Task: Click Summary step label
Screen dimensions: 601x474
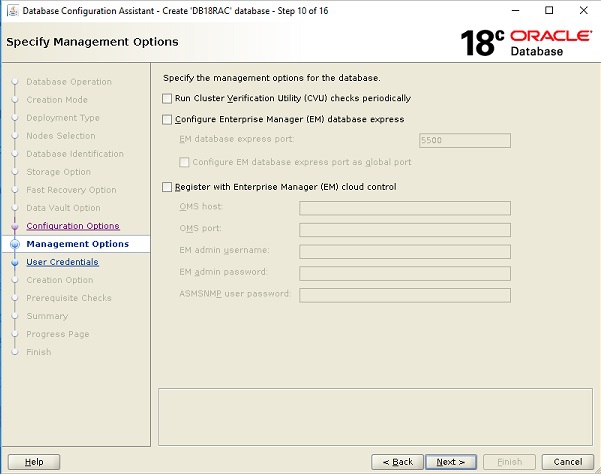Action: coord(47,316)
